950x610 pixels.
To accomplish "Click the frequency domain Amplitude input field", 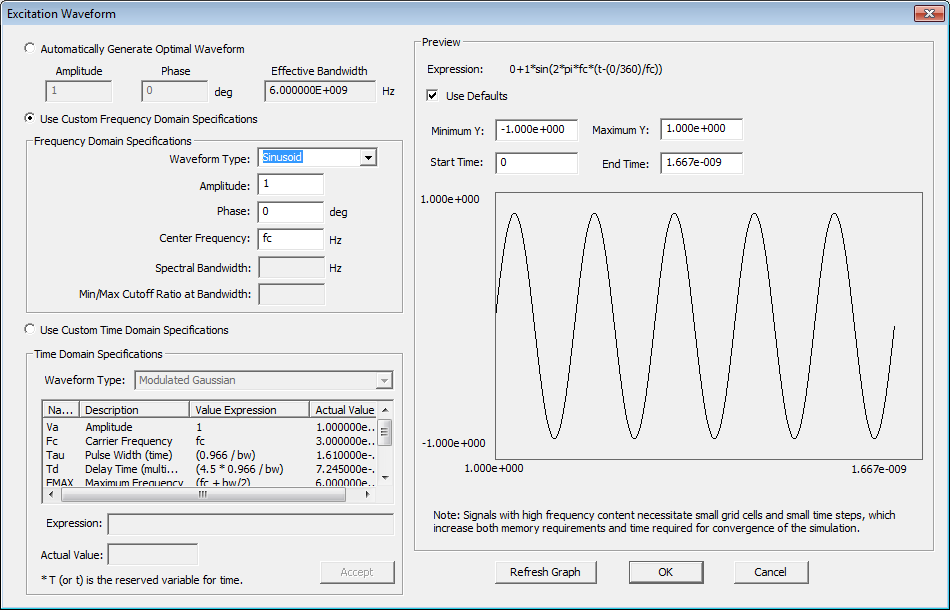I will click(290, 185).
